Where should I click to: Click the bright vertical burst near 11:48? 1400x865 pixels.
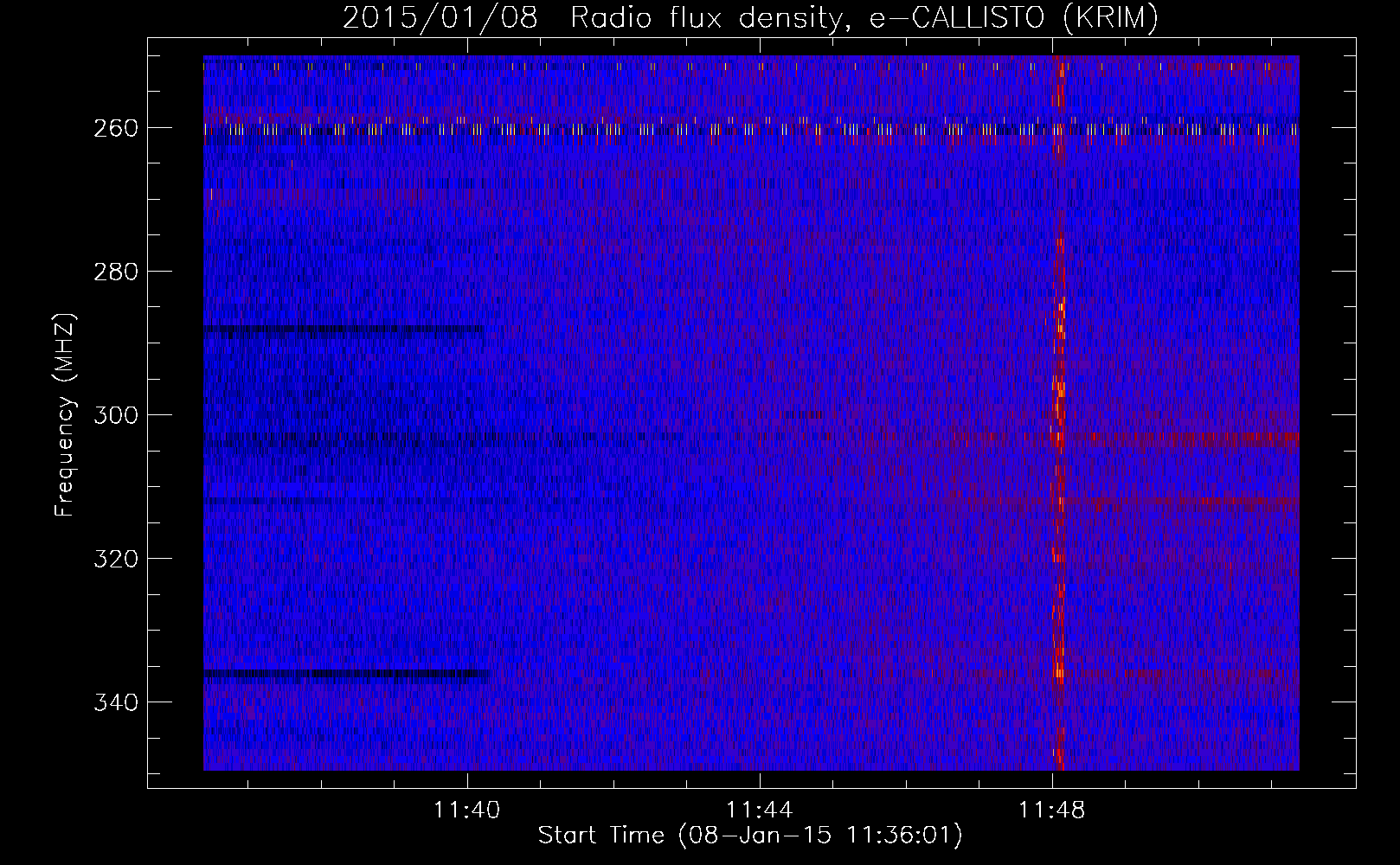pyautogui.click(x=1057, y=413)
